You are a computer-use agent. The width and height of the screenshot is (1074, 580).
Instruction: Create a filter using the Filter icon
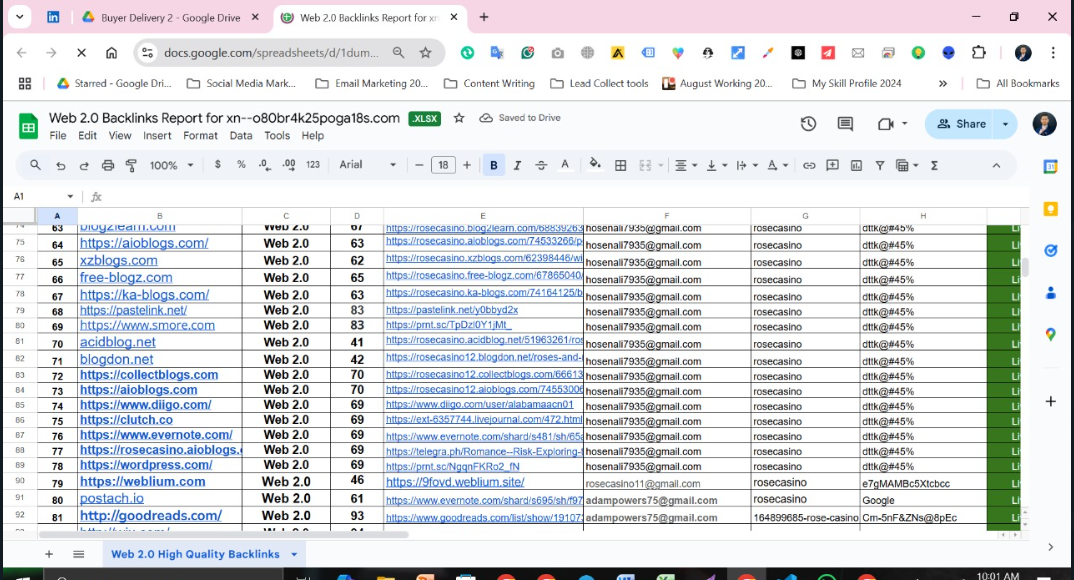point(880,165)
